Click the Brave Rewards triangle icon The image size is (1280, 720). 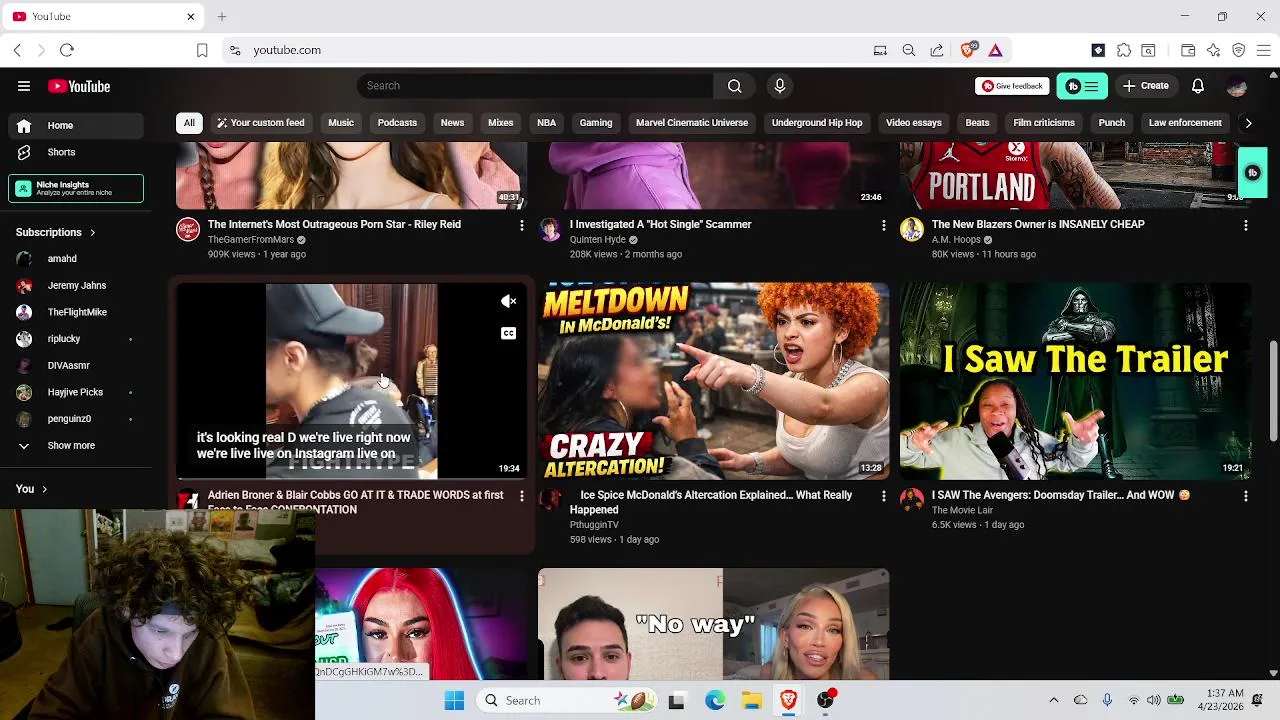[x=995, y=50]
